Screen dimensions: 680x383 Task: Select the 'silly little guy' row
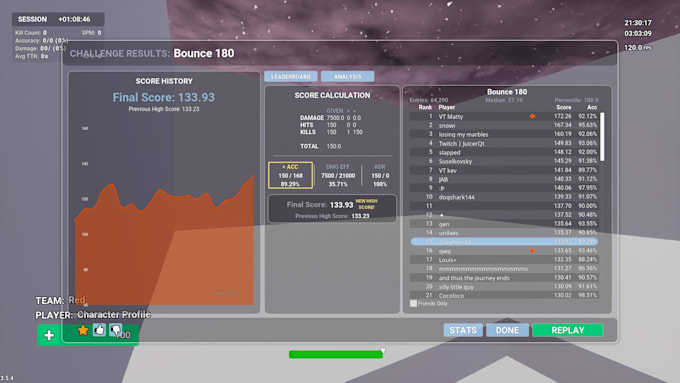point(504,287)
